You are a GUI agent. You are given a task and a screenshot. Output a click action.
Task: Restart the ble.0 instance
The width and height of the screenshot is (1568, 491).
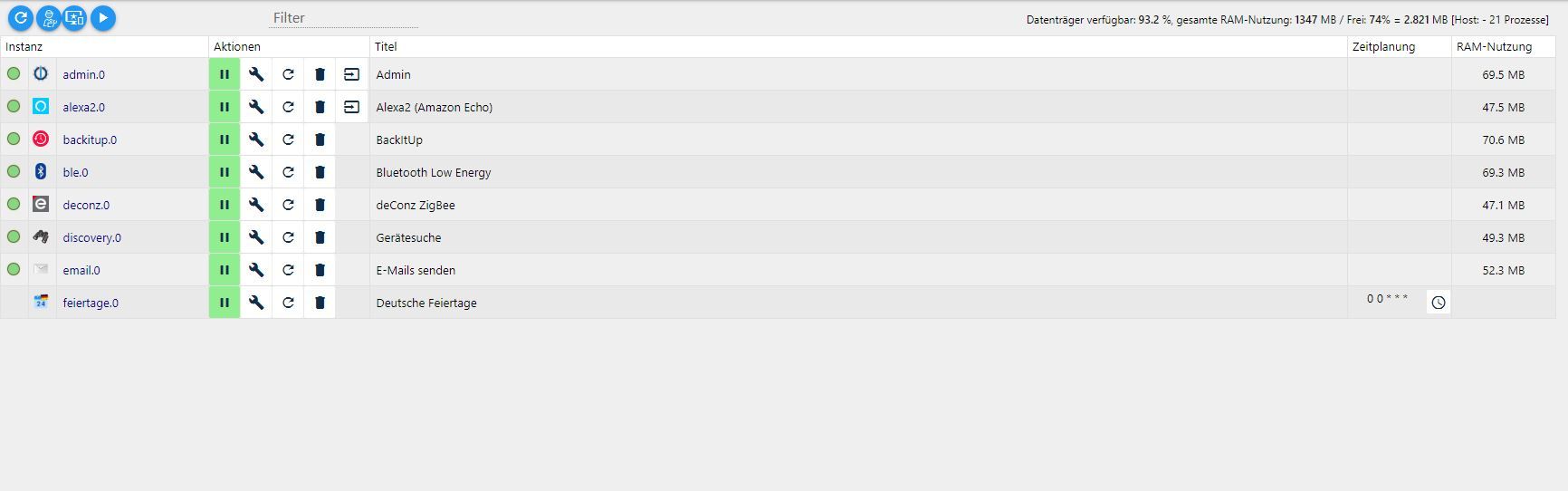[x=288, y=172]
